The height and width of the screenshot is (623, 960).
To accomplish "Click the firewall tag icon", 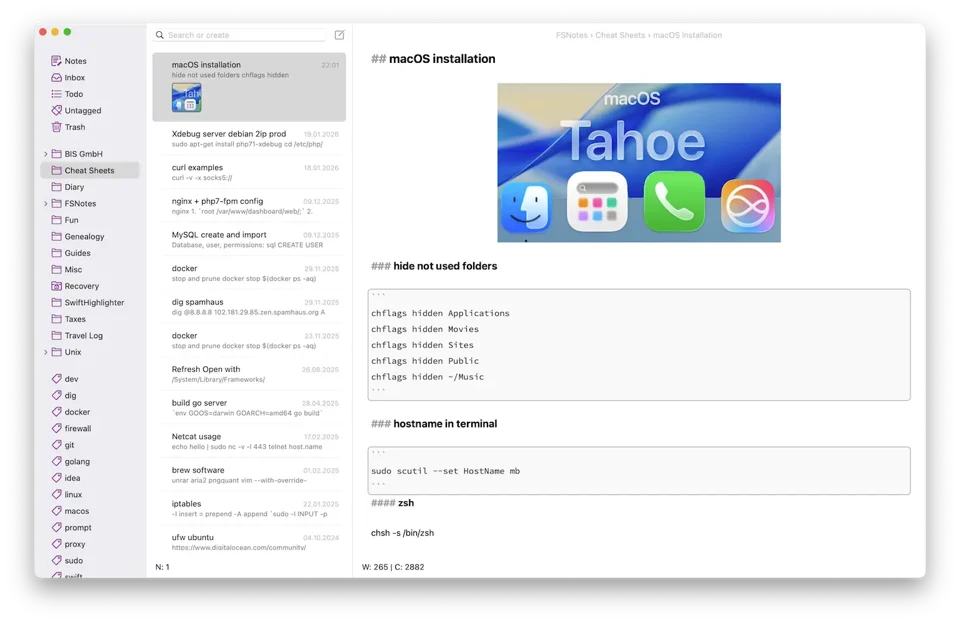I will click(56, 428).
